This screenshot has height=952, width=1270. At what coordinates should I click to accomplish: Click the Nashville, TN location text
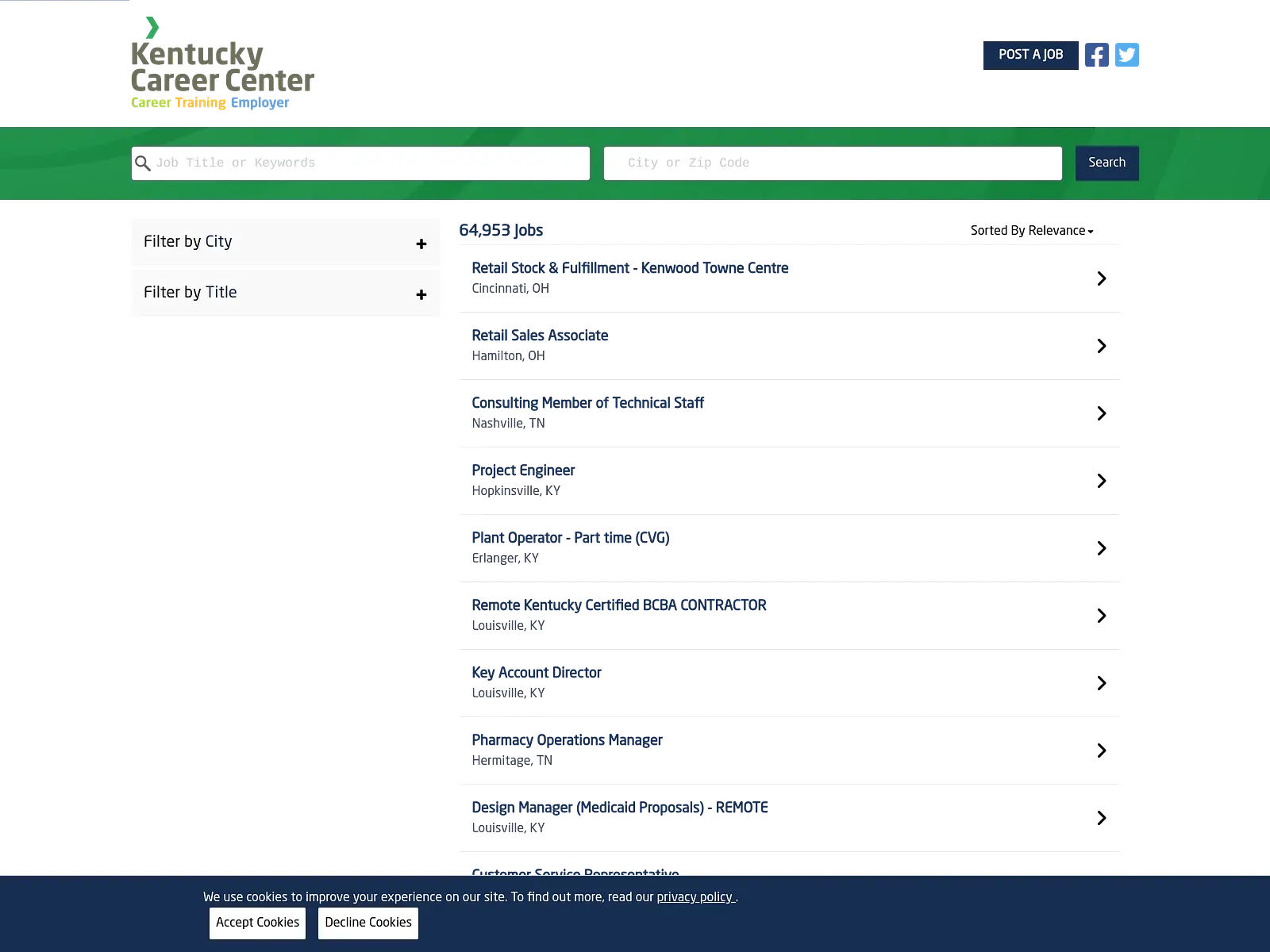pos(508,423)
